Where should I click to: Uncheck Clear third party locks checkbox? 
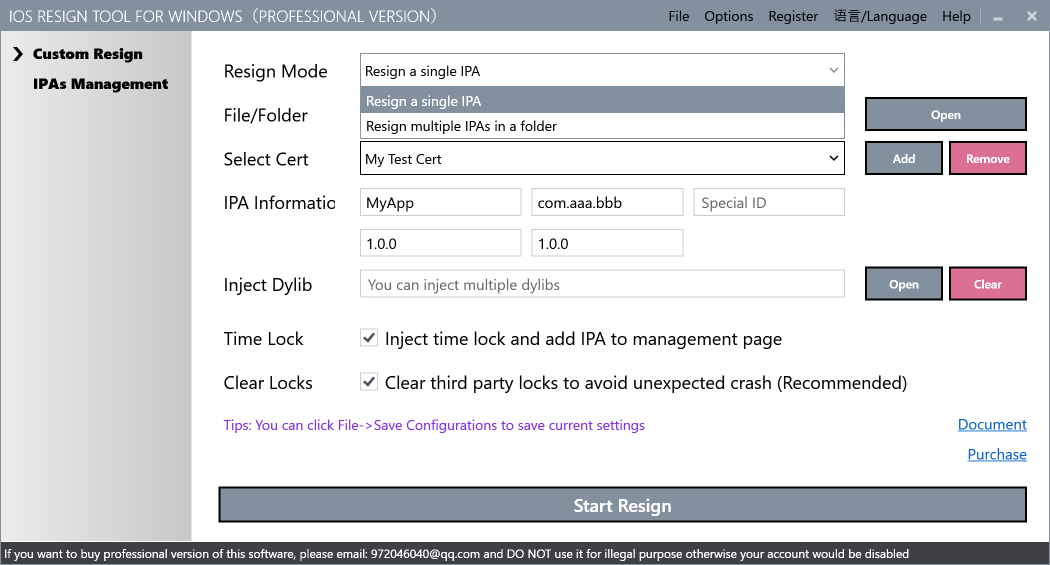pyautogui.click(x=369, y=383)
